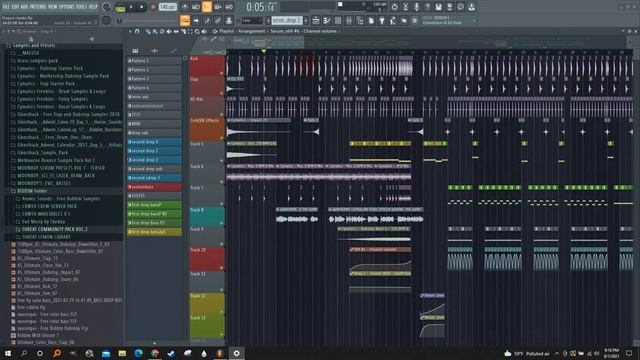Click the link note grouping chain icon
This screenshot has width=640, height=360.
[218, 20]
